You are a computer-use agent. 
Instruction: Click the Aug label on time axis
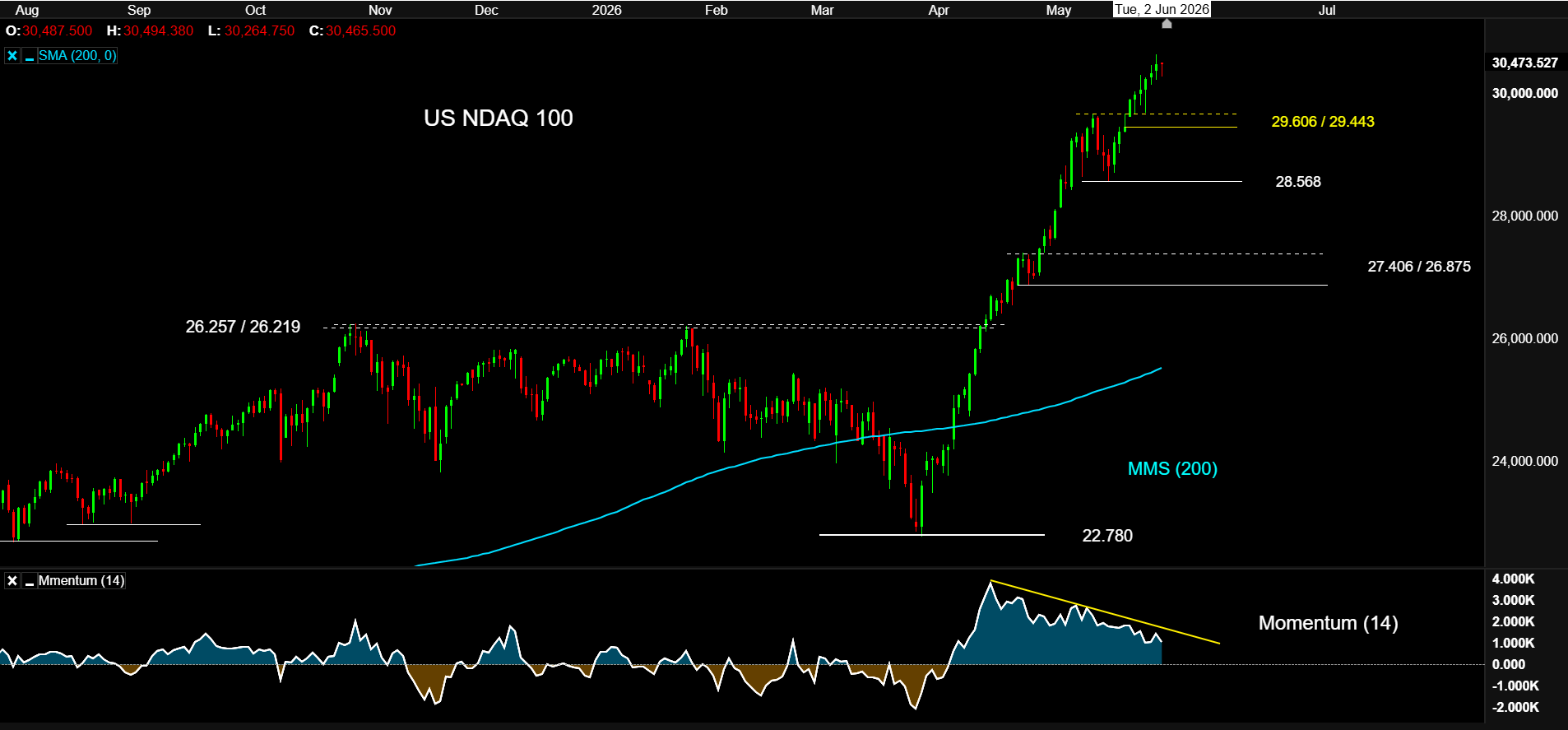[27, 10]
